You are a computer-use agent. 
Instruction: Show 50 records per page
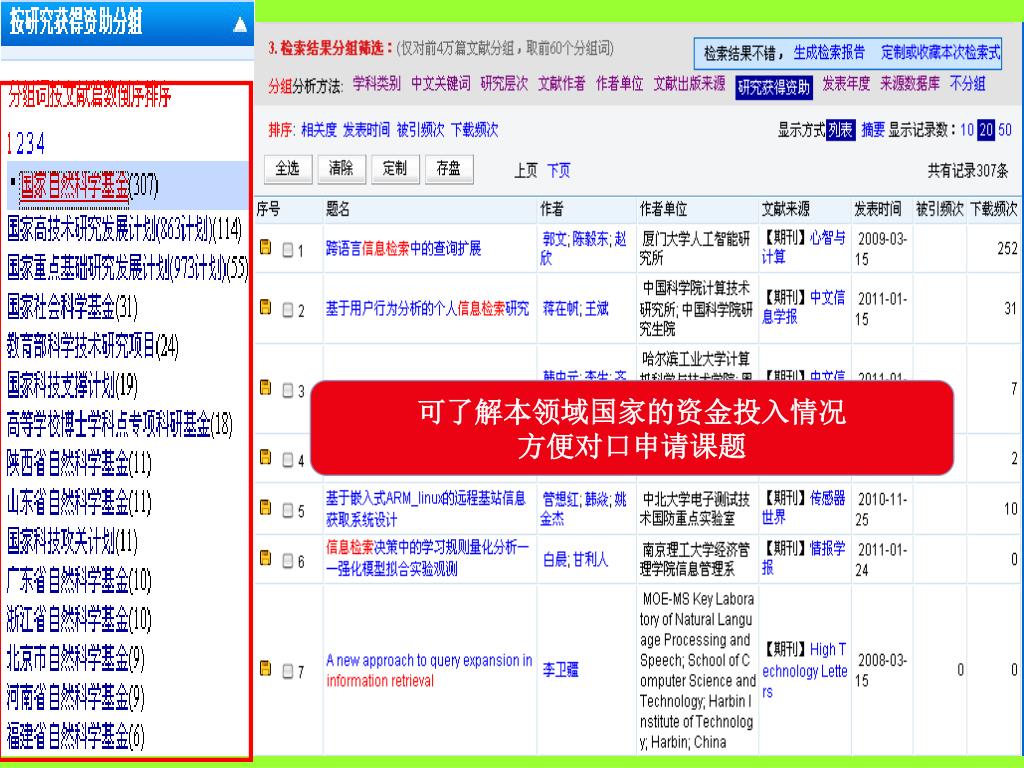click(x=1004, y=130)
